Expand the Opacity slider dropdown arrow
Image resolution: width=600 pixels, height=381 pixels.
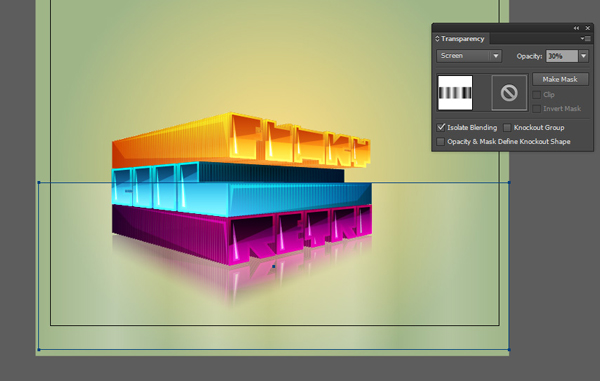pos(584,56)
